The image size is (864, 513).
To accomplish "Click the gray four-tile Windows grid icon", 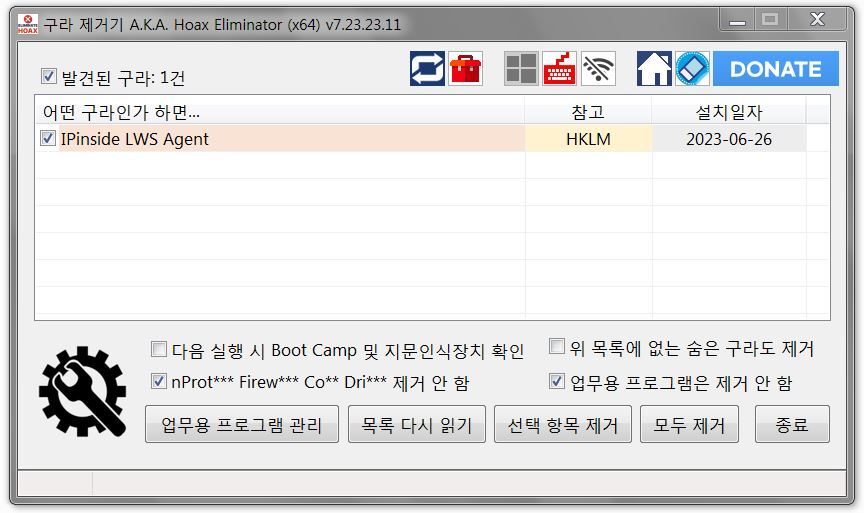I will 521,69.
